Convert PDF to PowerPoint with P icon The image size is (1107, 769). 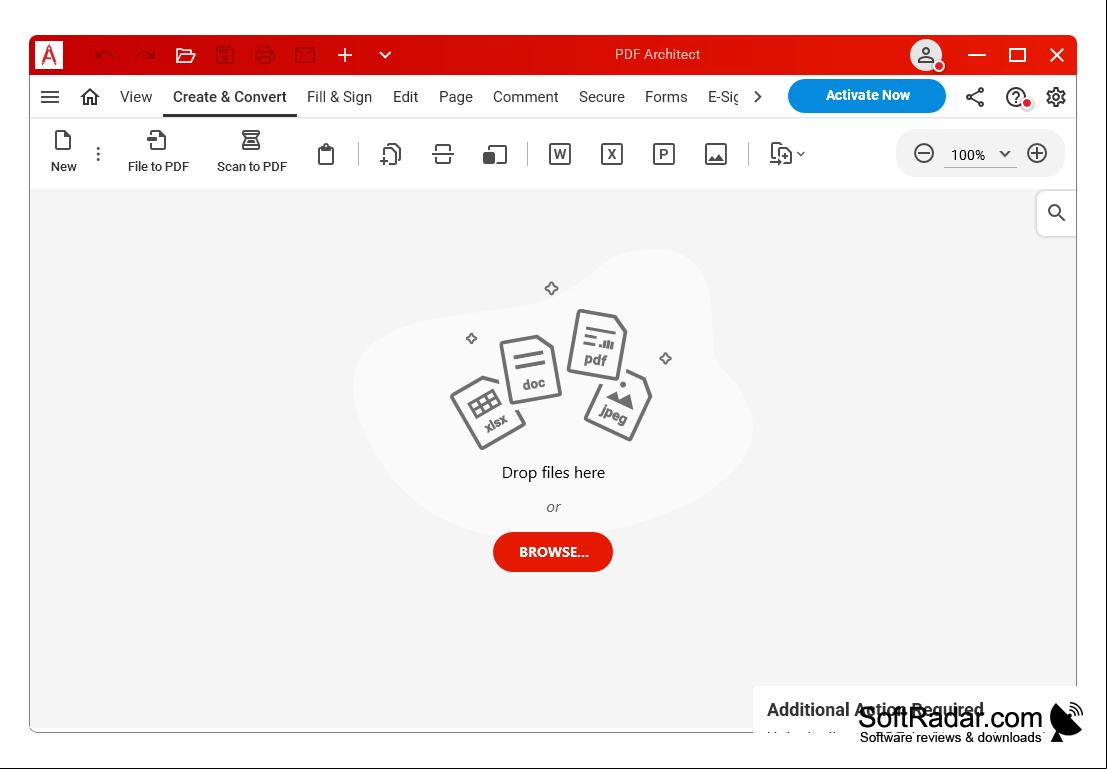[x=664, y=154]
